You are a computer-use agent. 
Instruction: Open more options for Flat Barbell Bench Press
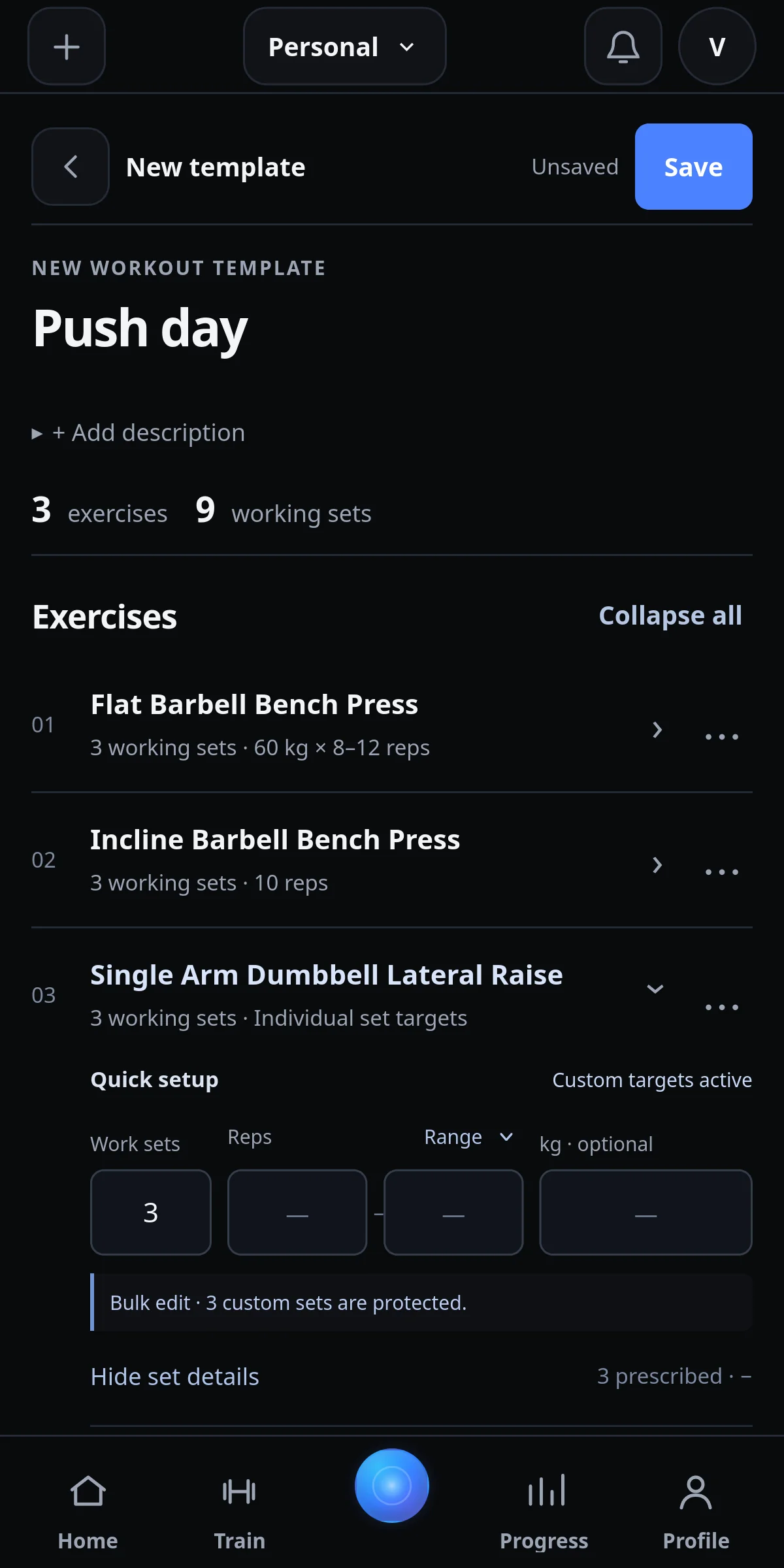point(722,736)
